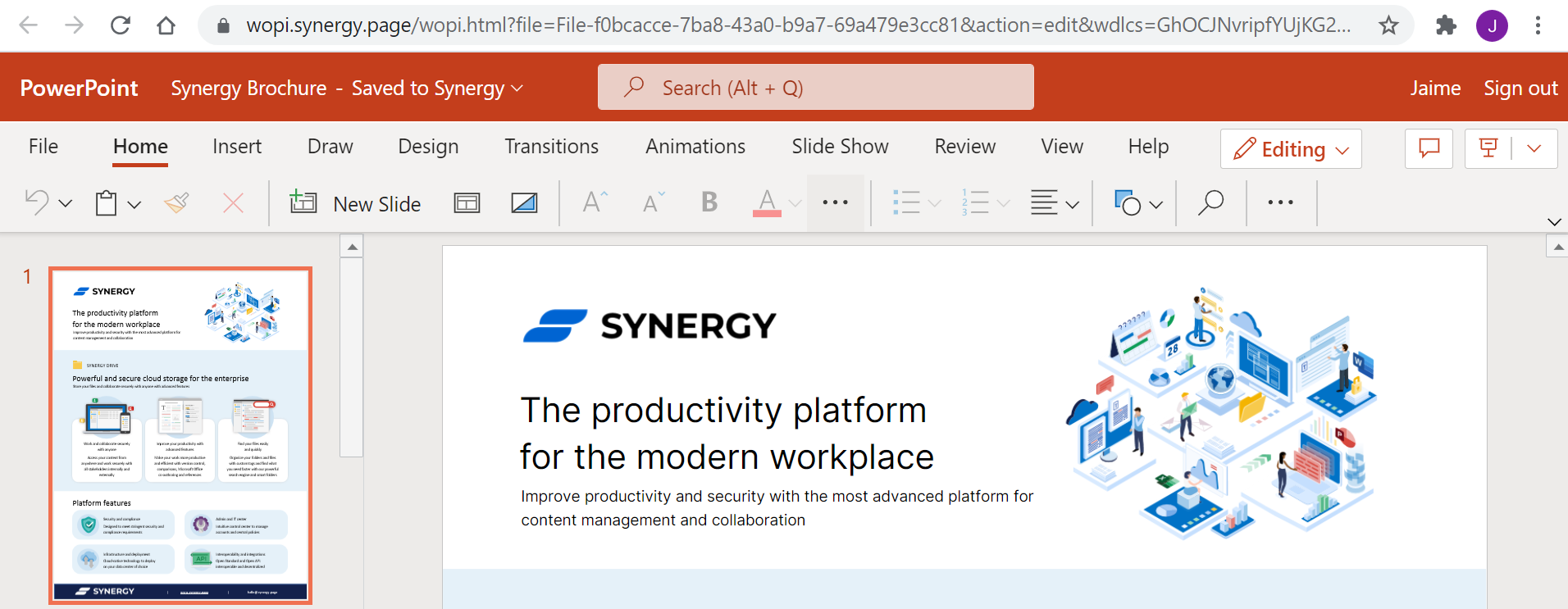Click the slide canvas scroll up arrow
Viewport: 1568px width, 609px height.
[x=1557, y=246]
